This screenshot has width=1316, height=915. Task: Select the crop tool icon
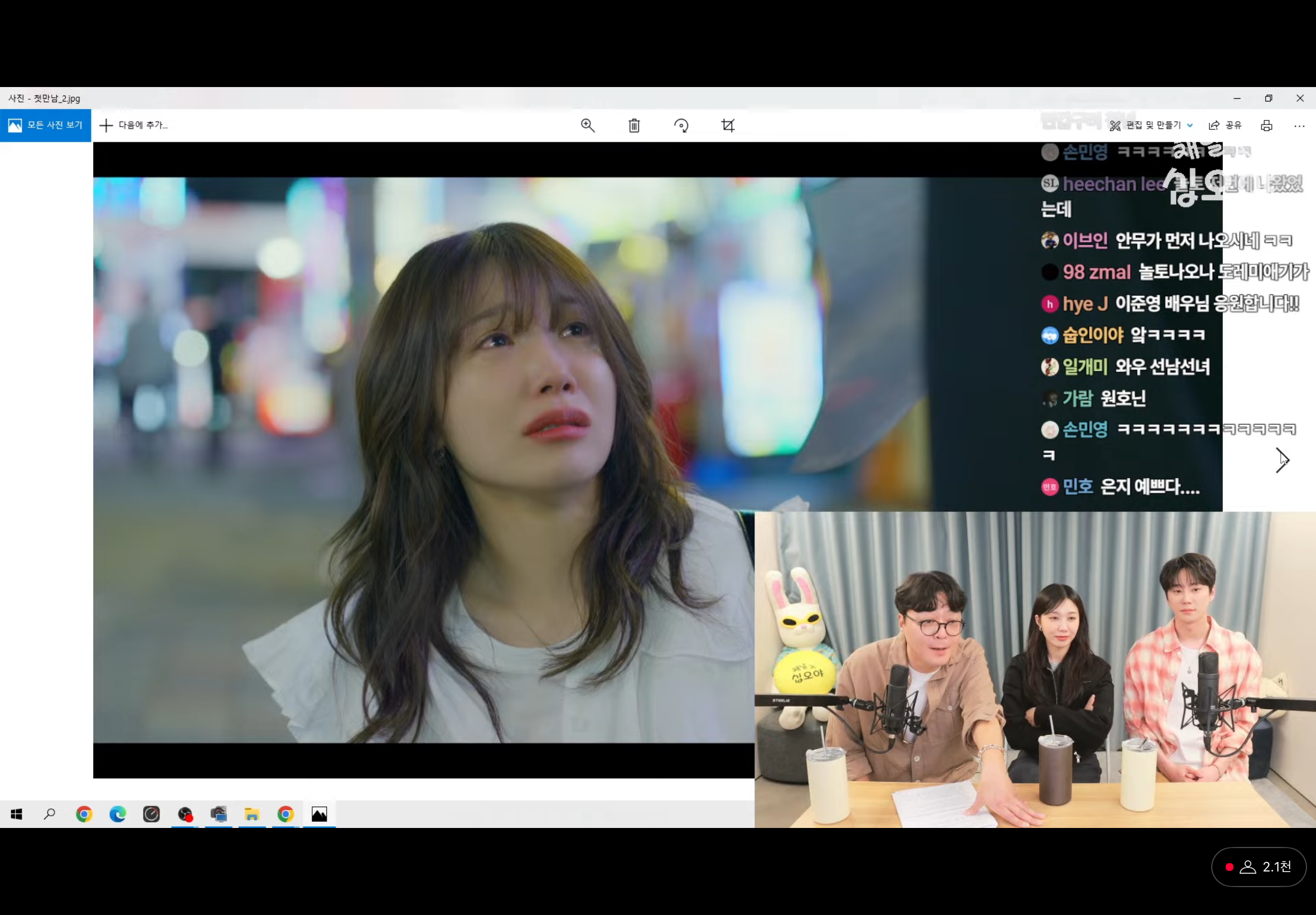tap(728, 126)
